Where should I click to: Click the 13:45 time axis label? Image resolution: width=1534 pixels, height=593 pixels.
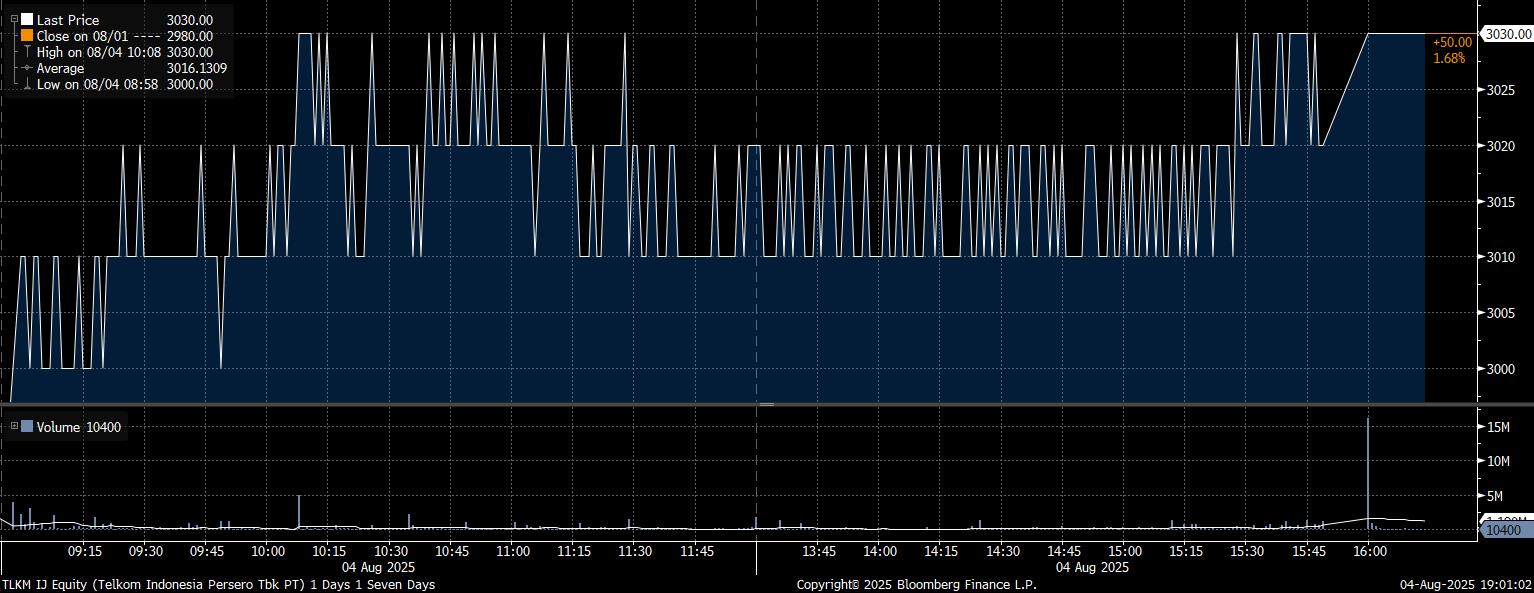coord(819,551)
